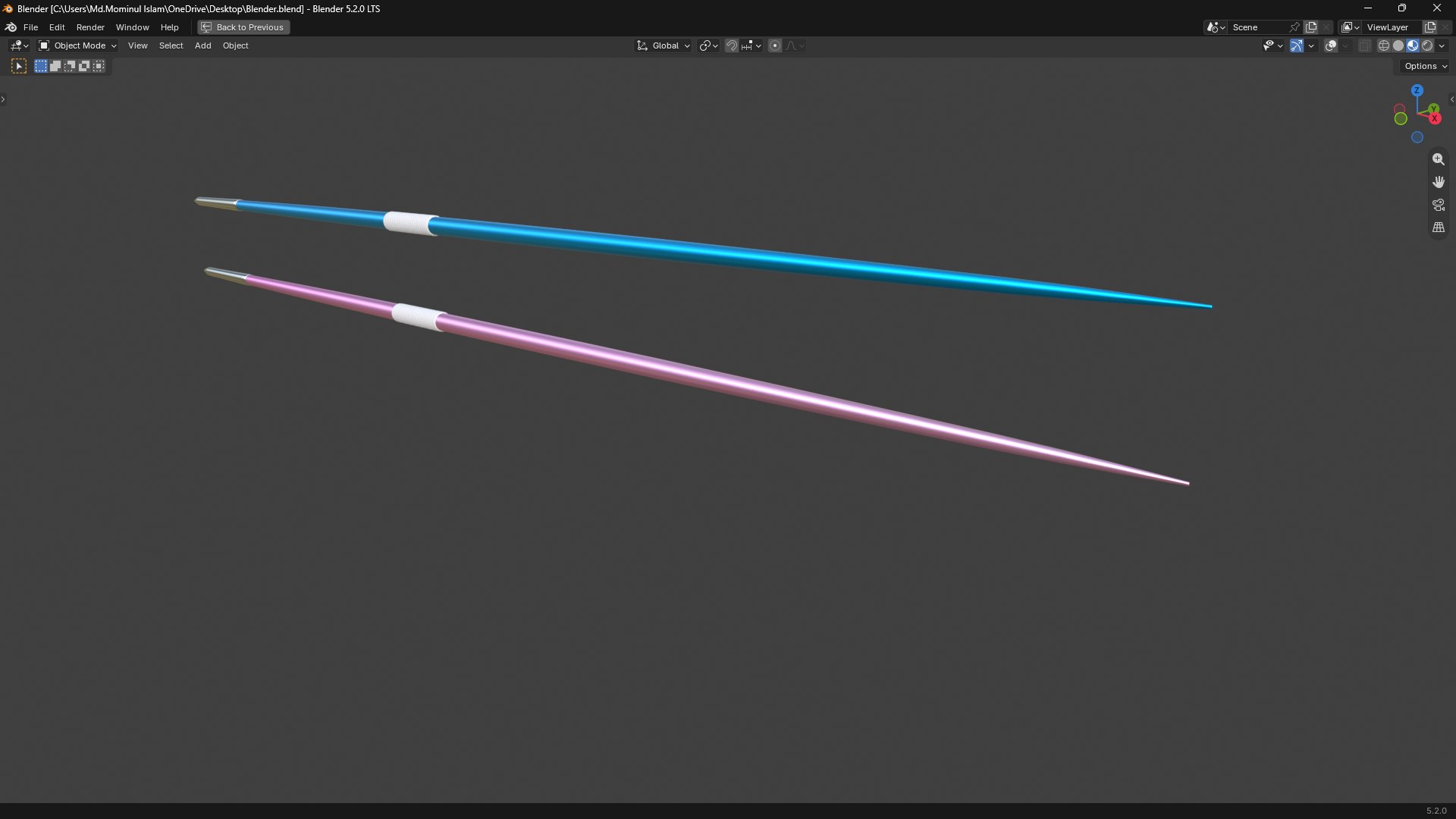
Task: Click the negative Z gizmo circle
Action: click(1417, 137)
